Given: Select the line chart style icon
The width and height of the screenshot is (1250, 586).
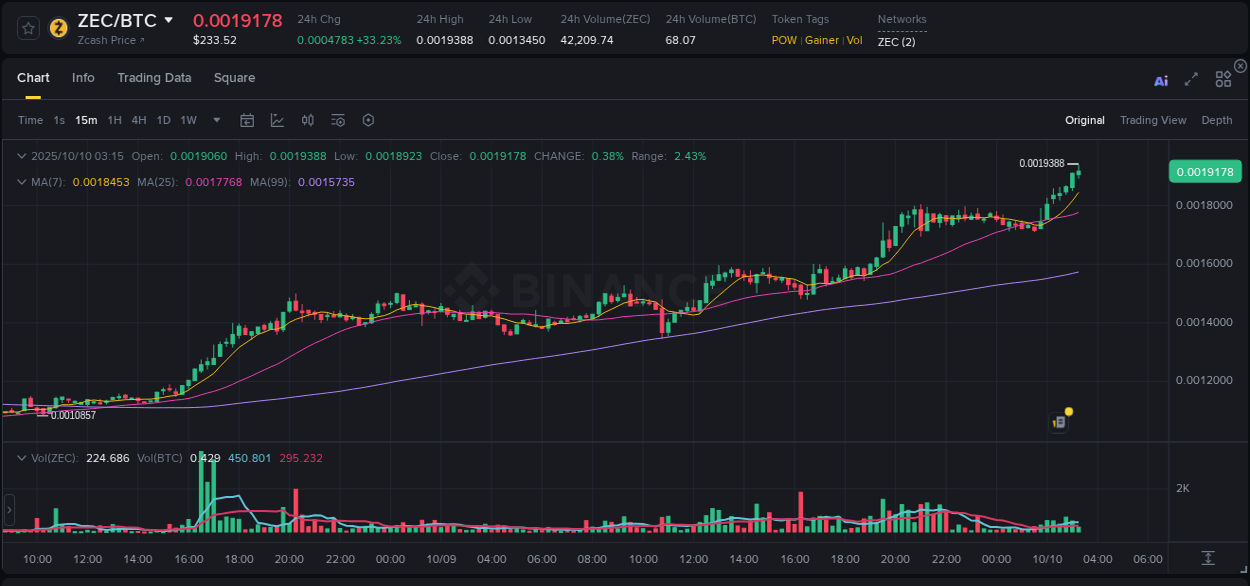Looking at the screenshot, I should click(x=277, y=120).
